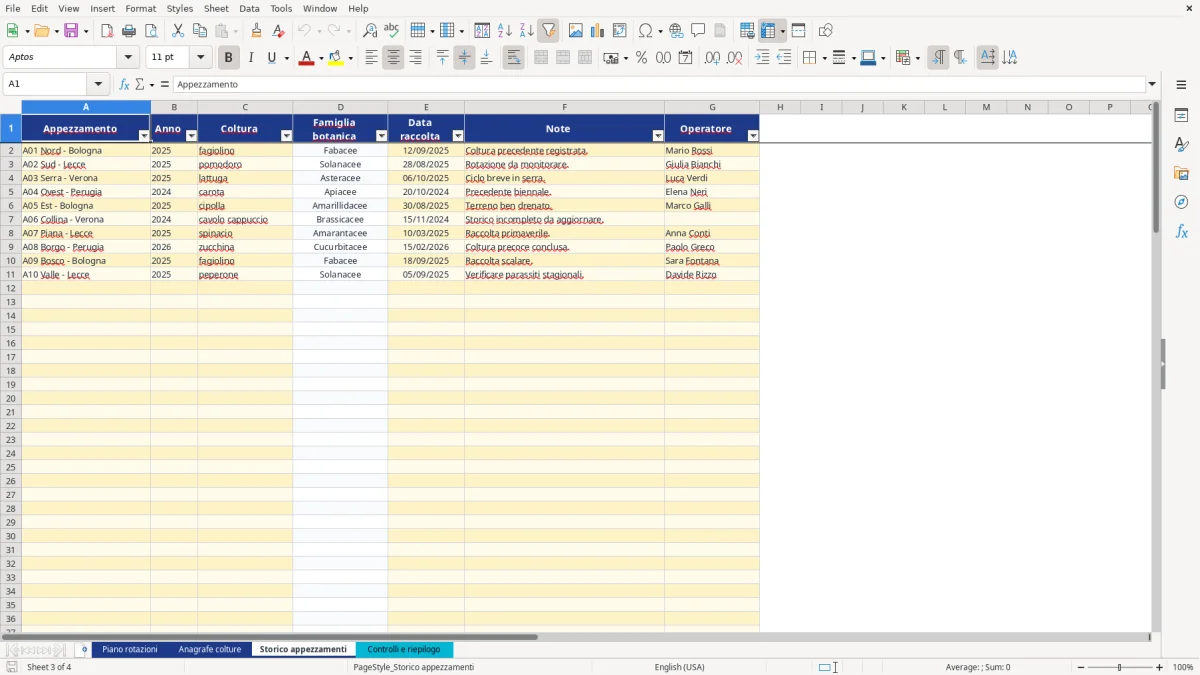The width and height of the screenshot is (1200, 675).
Task: Select column D header
Action: pyautogui.click(x=340, y=107)
